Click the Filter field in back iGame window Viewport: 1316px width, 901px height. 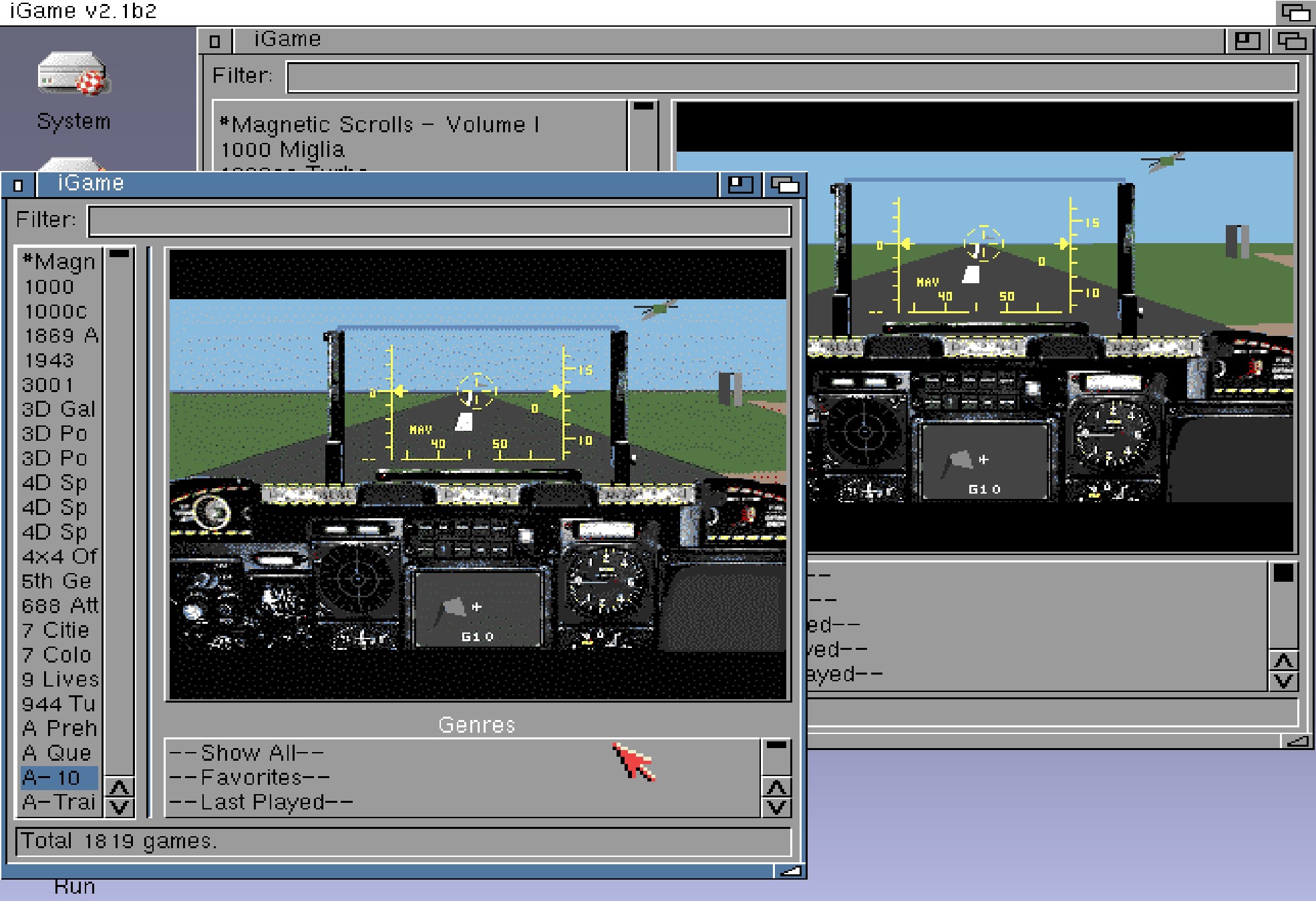click(792, 77)
